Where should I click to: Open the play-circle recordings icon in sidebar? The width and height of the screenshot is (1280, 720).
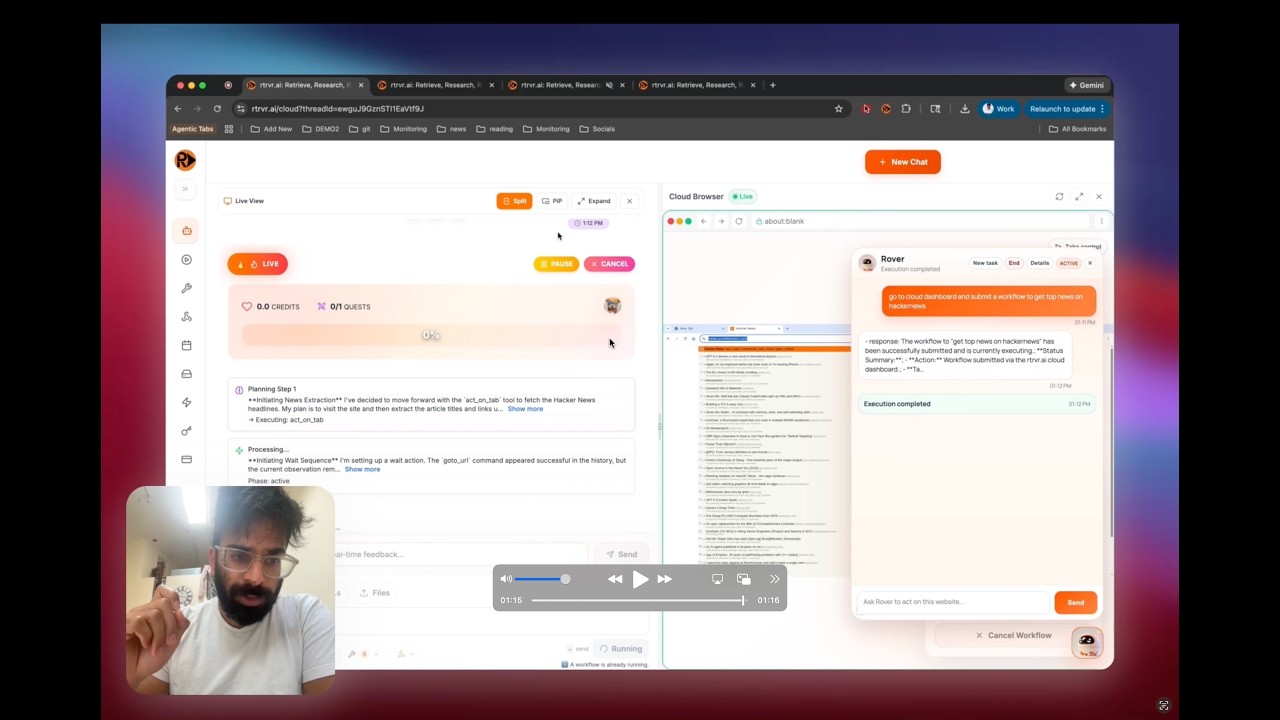pyautogui.click(x=186, y=260)
